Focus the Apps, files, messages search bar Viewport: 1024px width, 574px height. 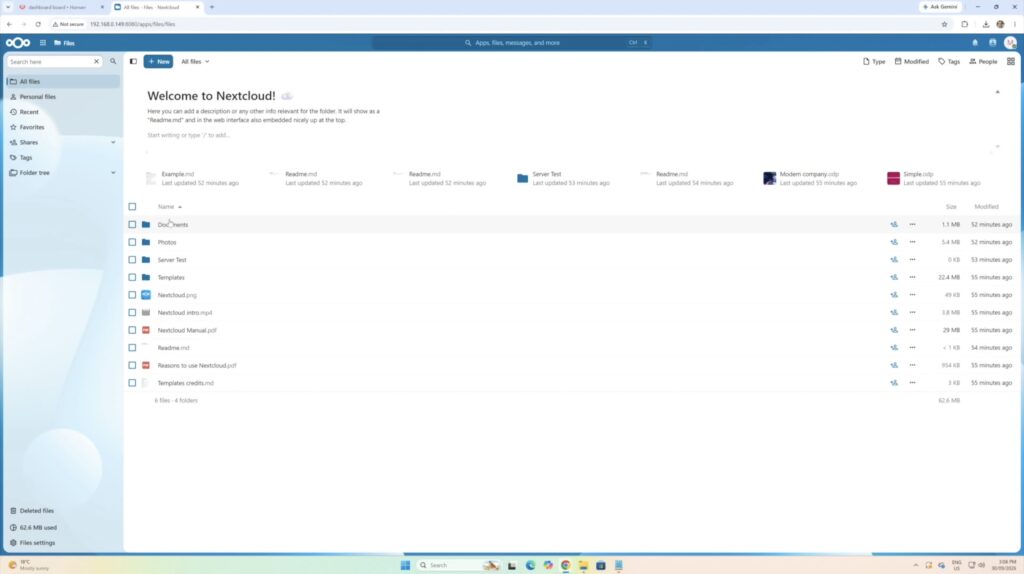click(x=512, y=42)
